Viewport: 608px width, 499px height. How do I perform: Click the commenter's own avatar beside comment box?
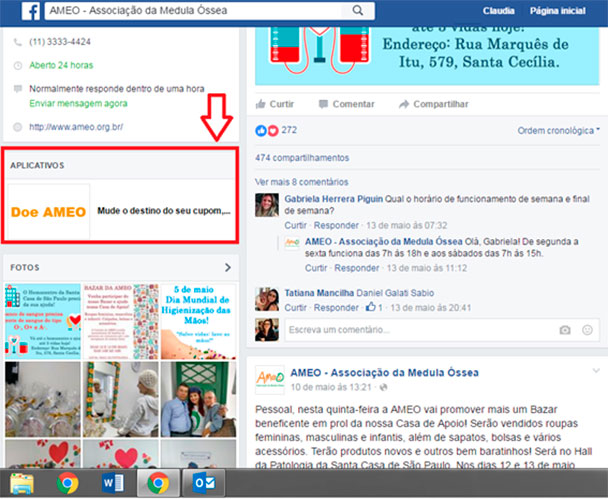click(267, 330)
